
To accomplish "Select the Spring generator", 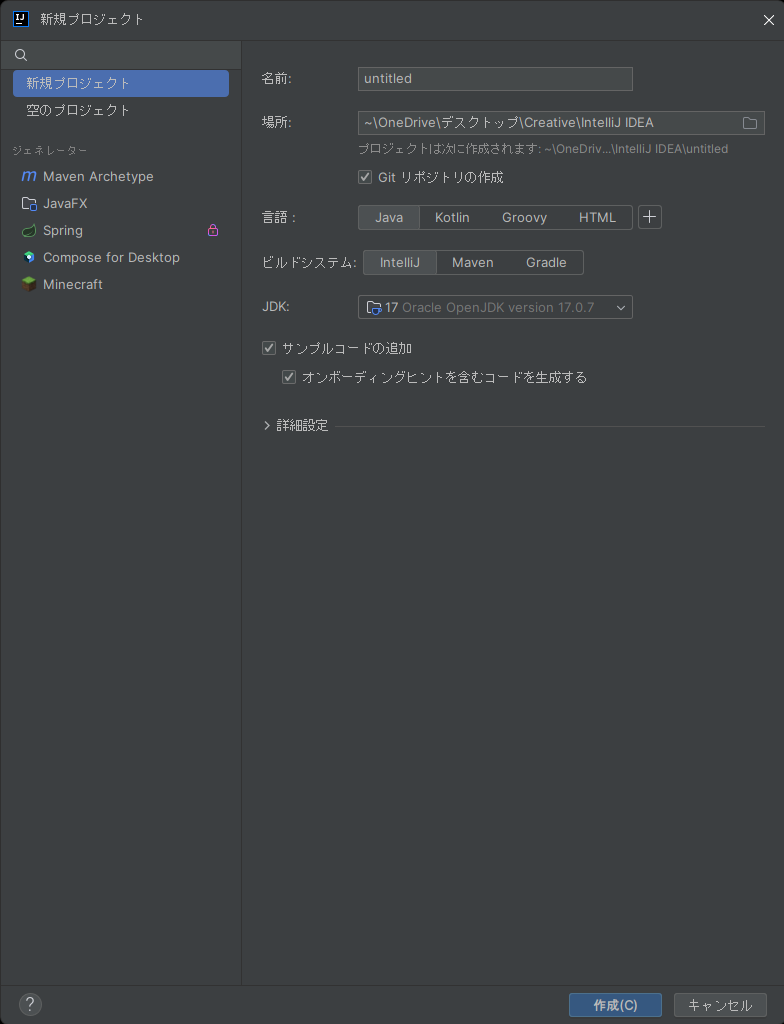I will point(121,231).
